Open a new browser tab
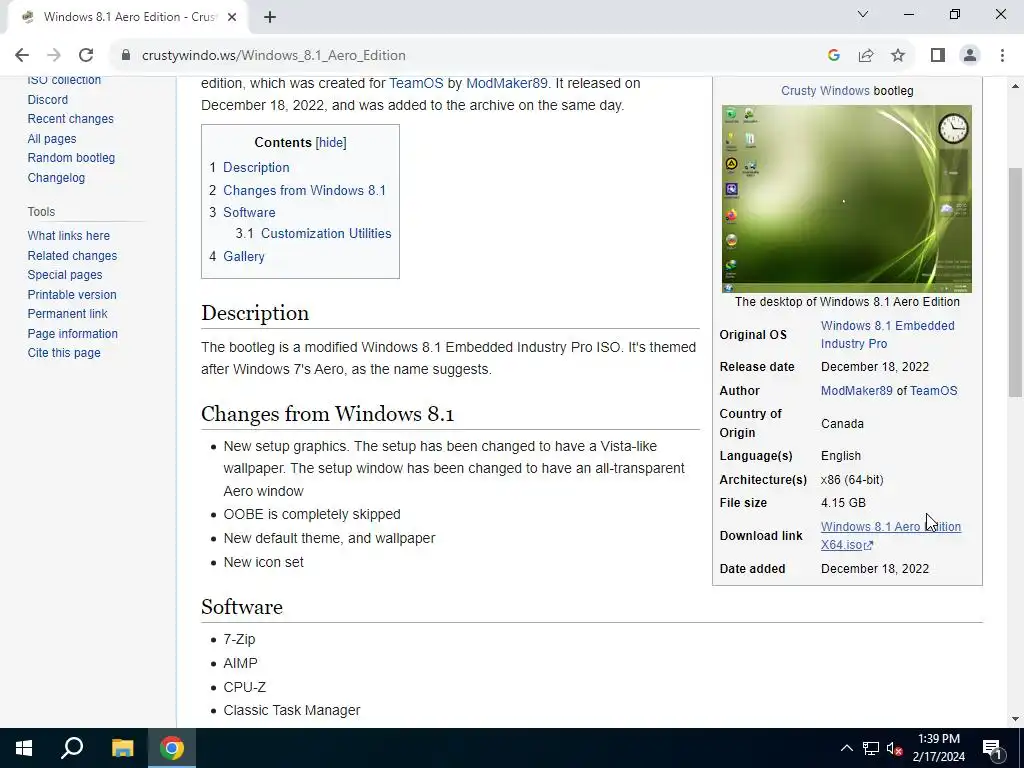The image size is (1024, 768). [270, 17]
